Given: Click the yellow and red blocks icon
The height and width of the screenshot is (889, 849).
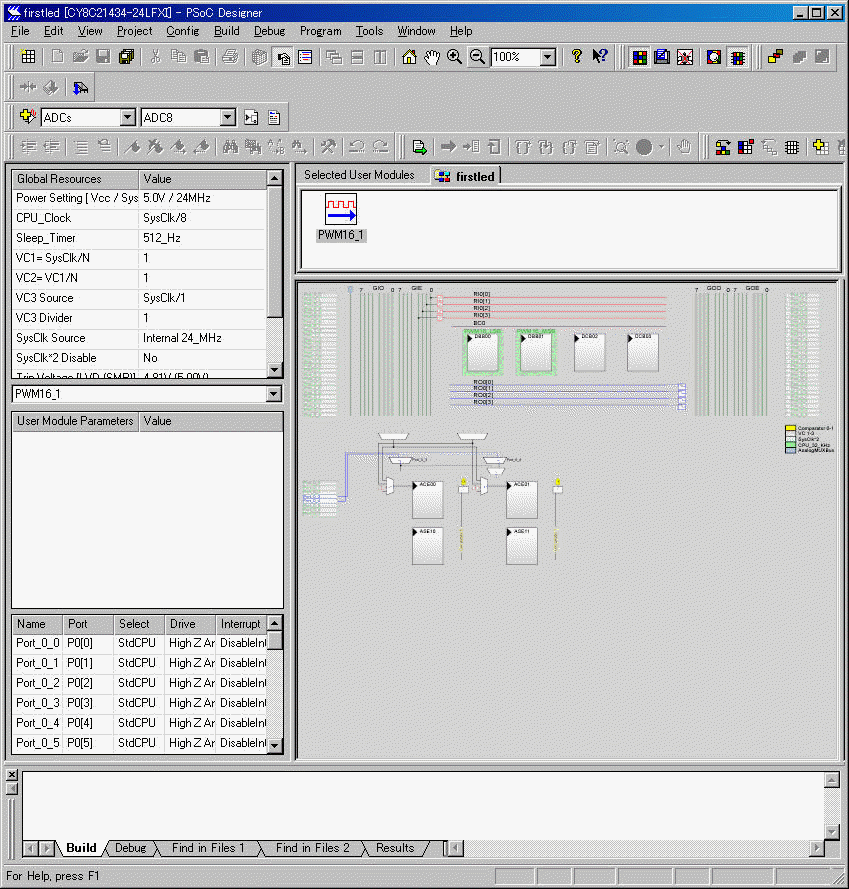Looking at the screenshot, I should click(x=775, y=57).
